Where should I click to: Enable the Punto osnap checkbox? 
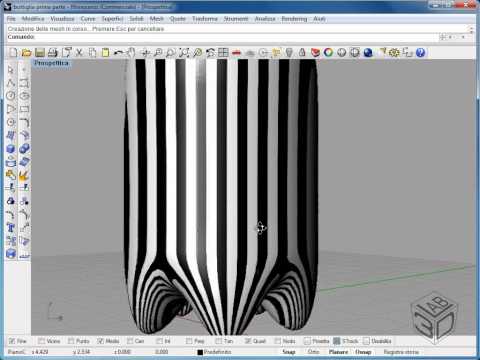tap(71, 341)
